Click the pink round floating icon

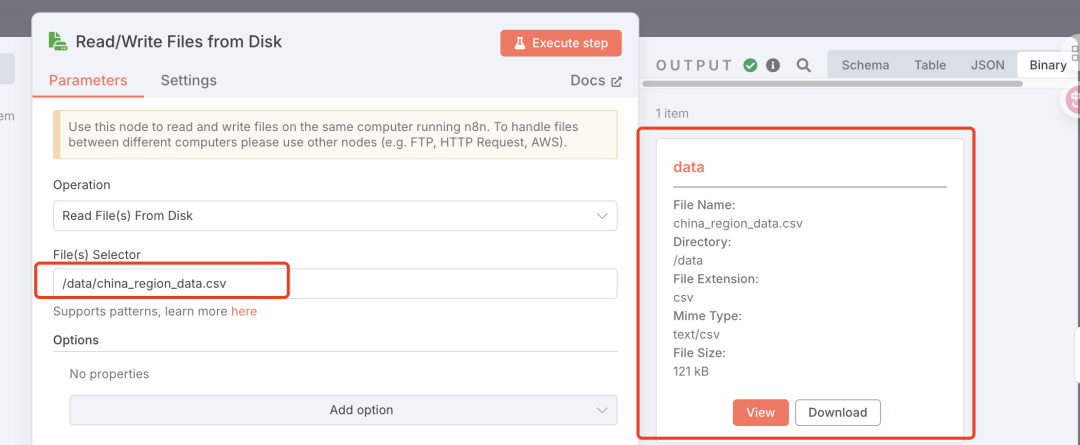(x=1074, y=99)
